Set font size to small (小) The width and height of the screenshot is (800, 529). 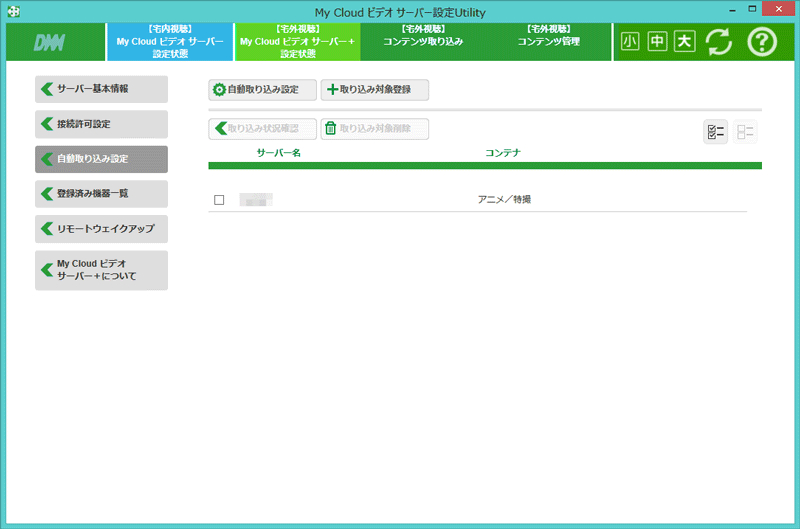click(x=630, y=42)
